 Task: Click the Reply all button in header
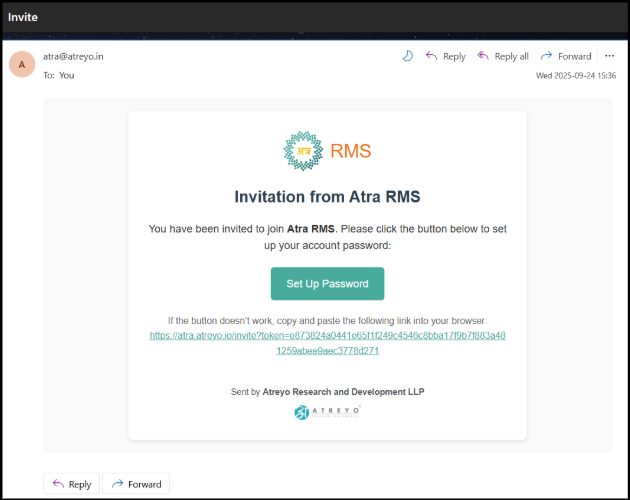click(x=503, y=56)
